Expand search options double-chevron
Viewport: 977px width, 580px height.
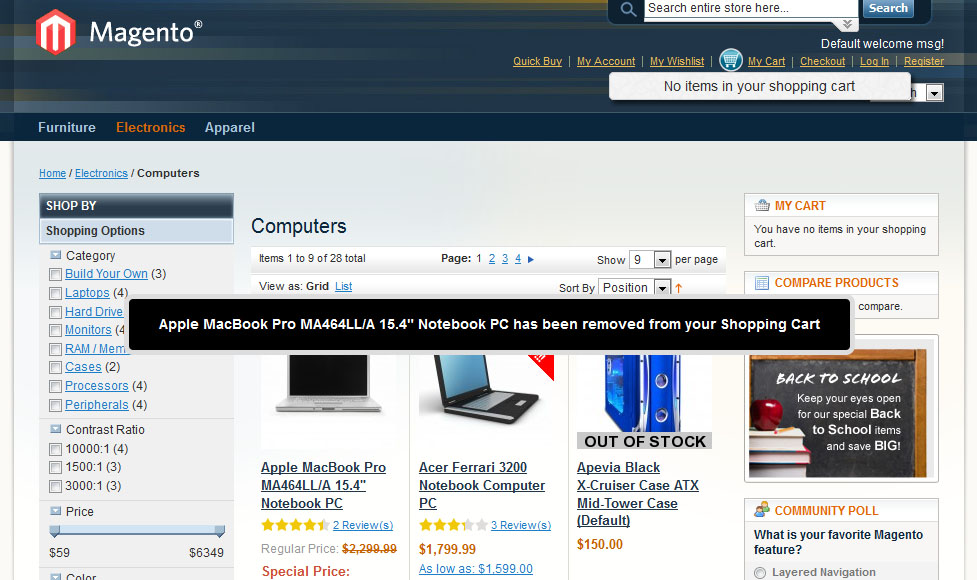pos(847,24)
